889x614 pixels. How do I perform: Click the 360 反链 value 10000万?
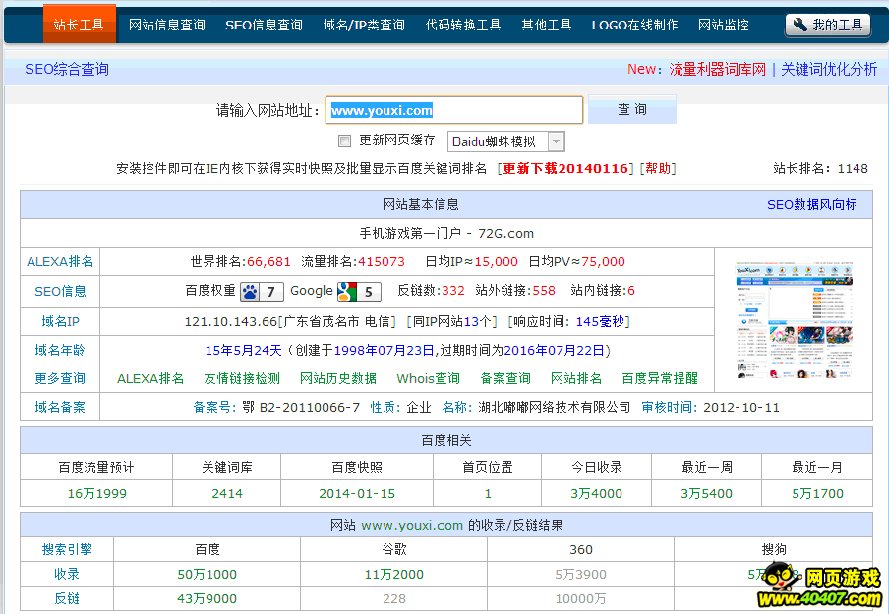[581, 598]
